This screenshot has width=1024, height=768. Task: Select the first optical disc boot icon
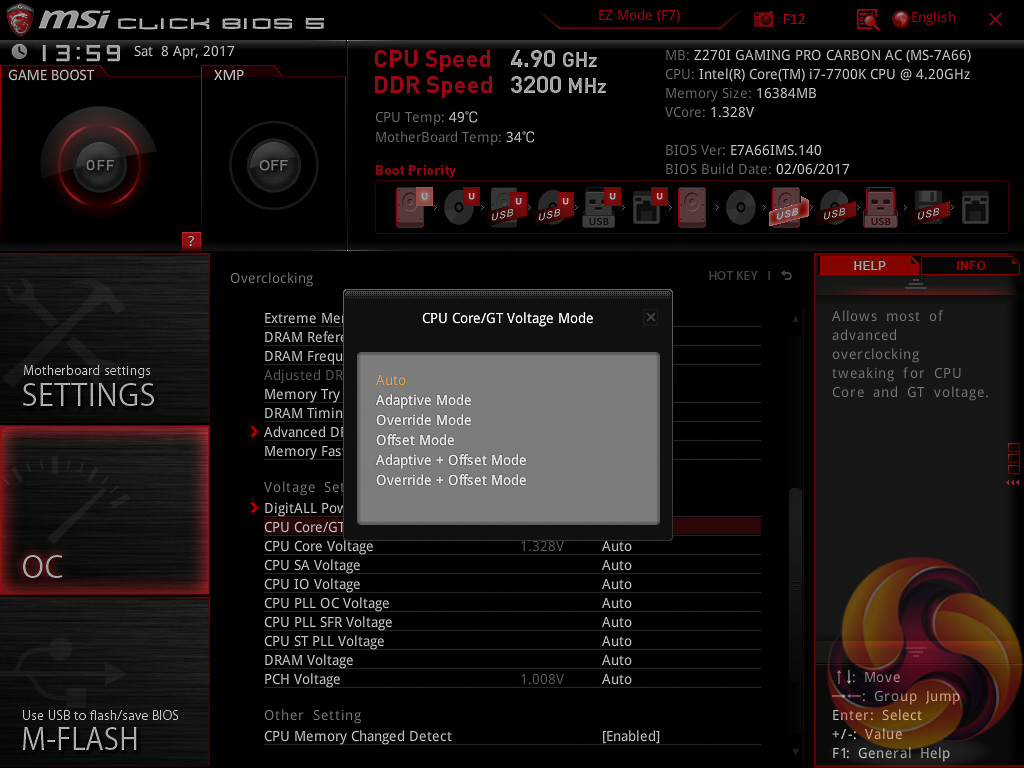coord(460,207)
